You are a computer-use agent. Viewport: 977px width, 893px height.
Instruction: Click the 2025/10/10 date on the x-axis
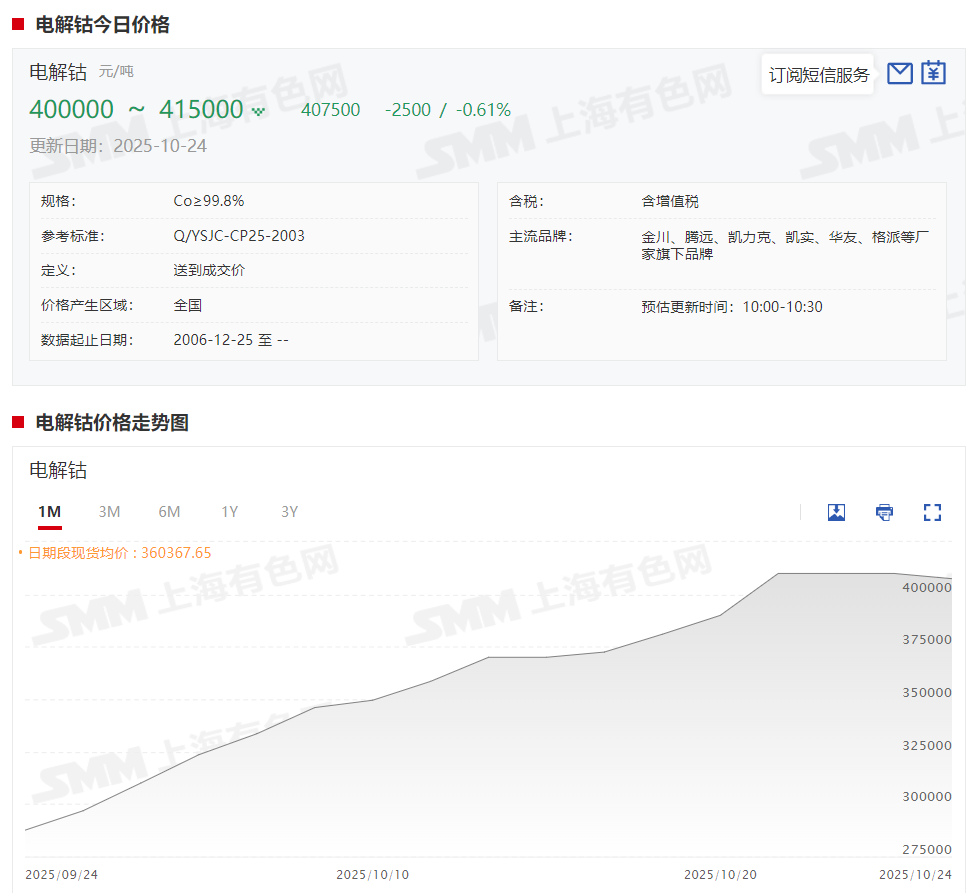click(372, 874)
